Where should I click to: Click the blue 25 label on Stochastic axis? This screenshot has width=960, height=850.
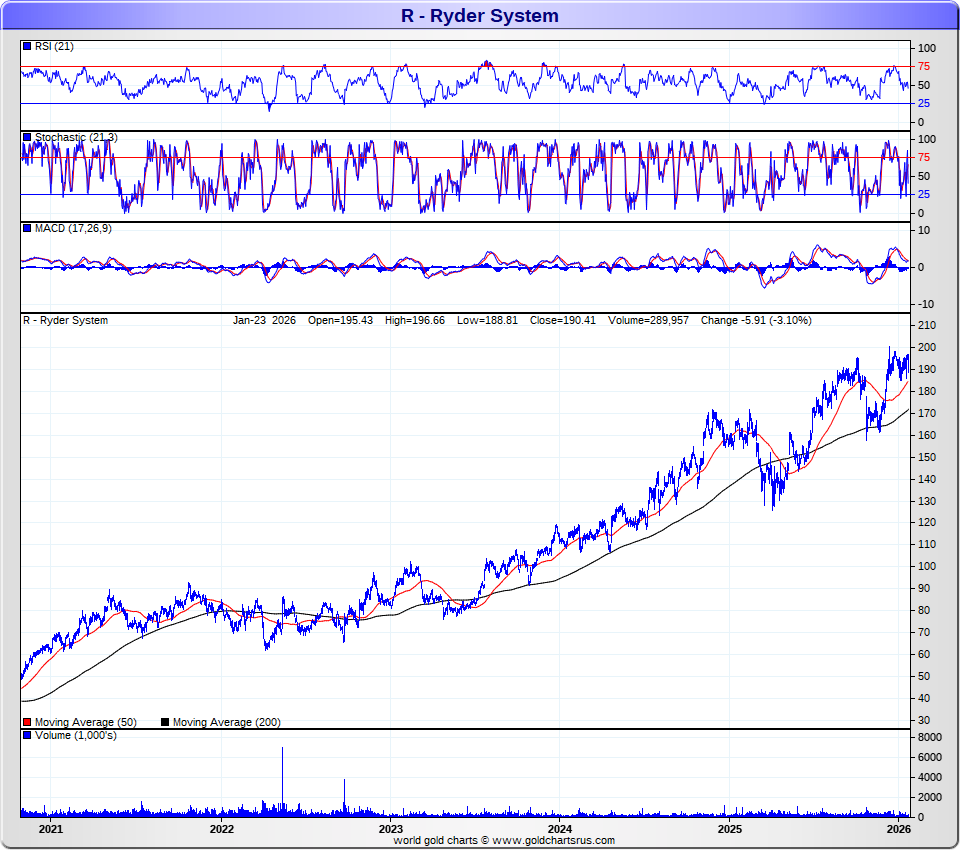(x=924, y=194)
